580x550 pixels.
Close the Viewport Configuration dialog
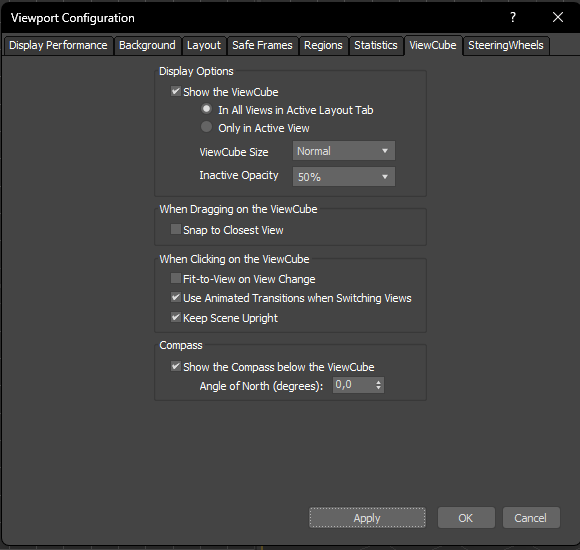(558, 17)
